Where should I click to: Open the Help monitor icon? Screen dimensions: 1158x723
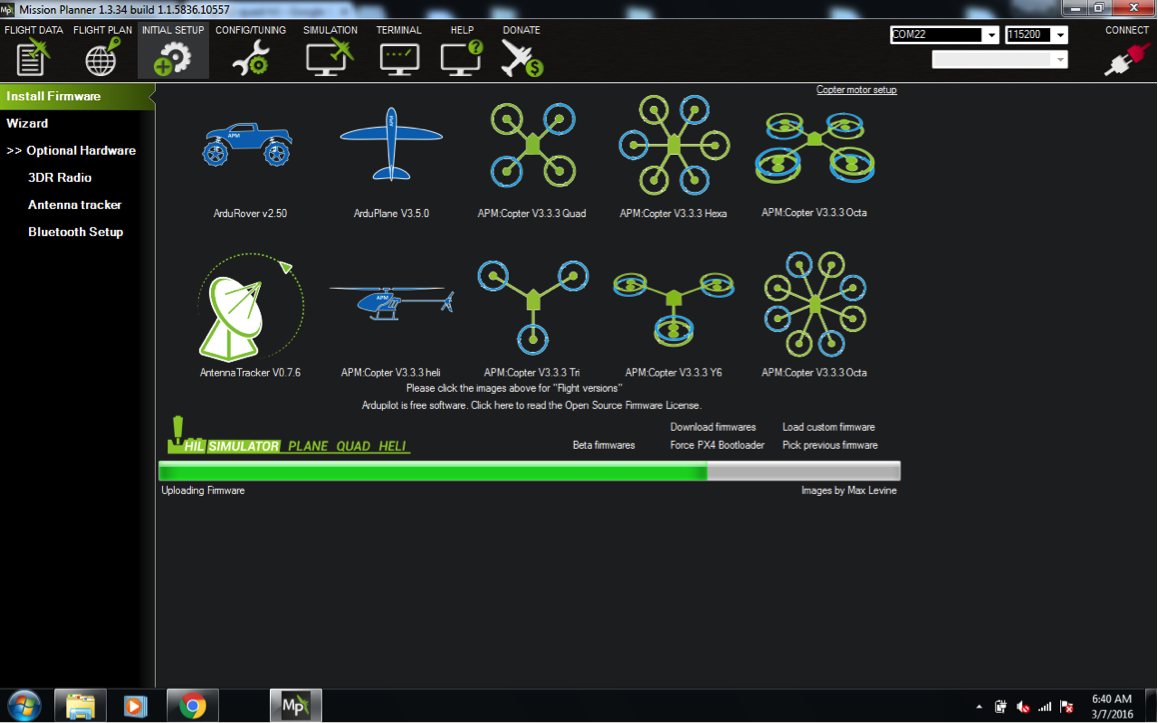[x=462, y=58]
